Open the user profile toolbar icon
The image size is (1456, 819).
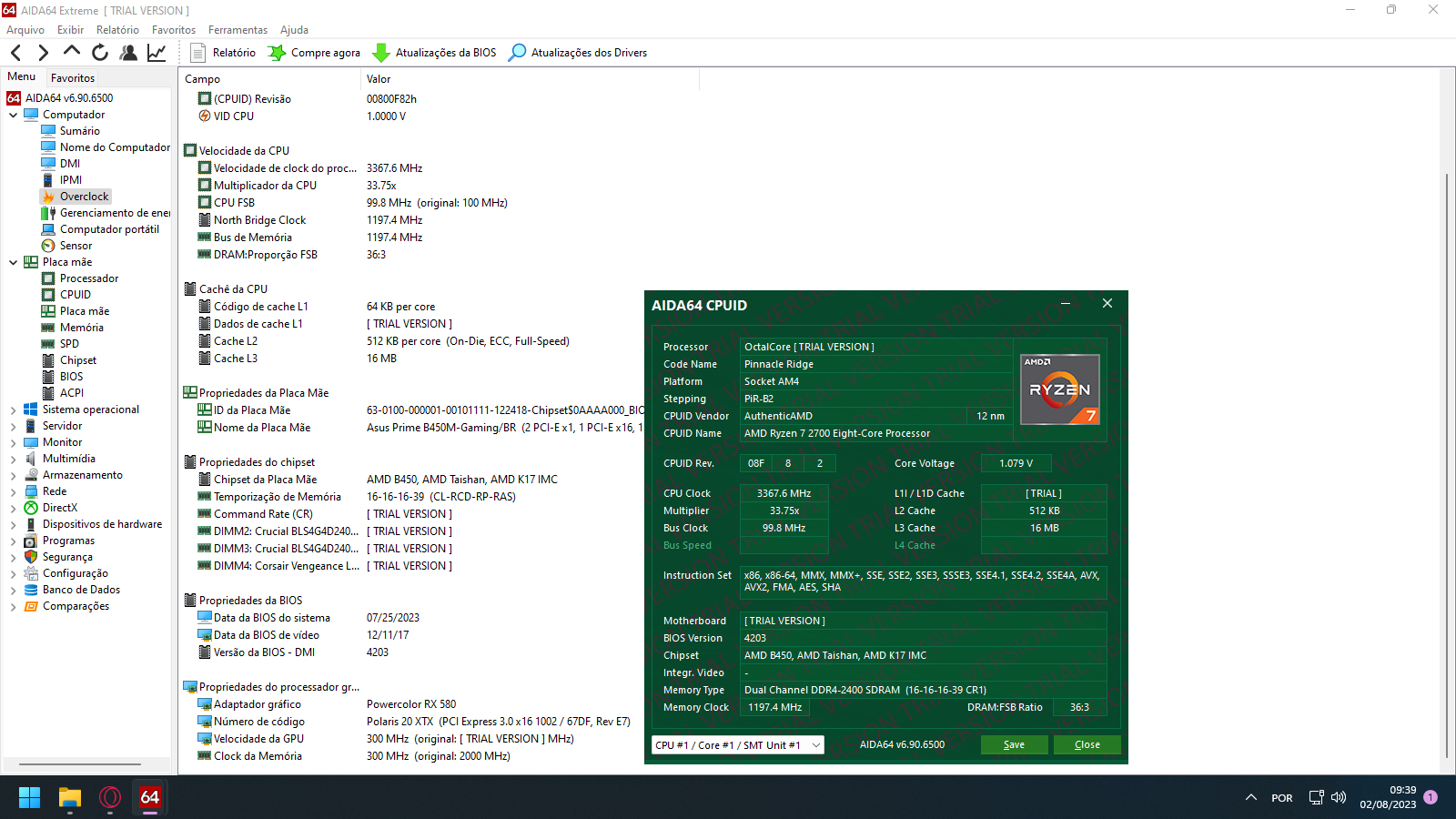point(128,53)
